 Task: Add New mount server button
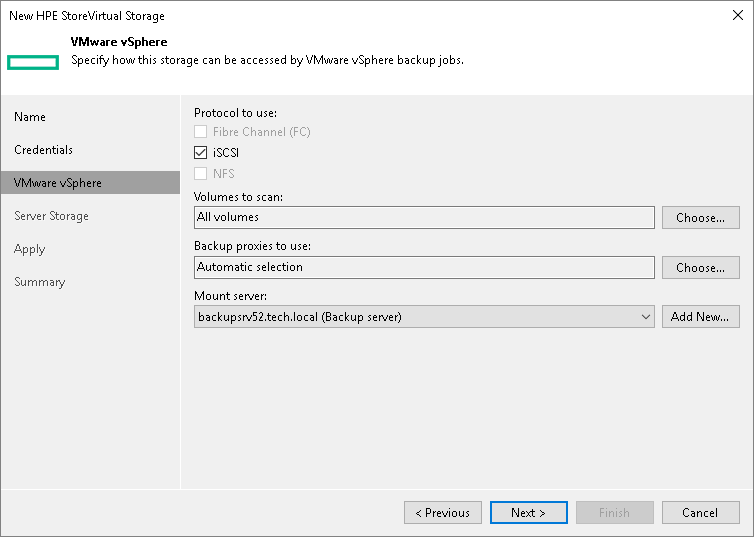[x=701, y=317]
